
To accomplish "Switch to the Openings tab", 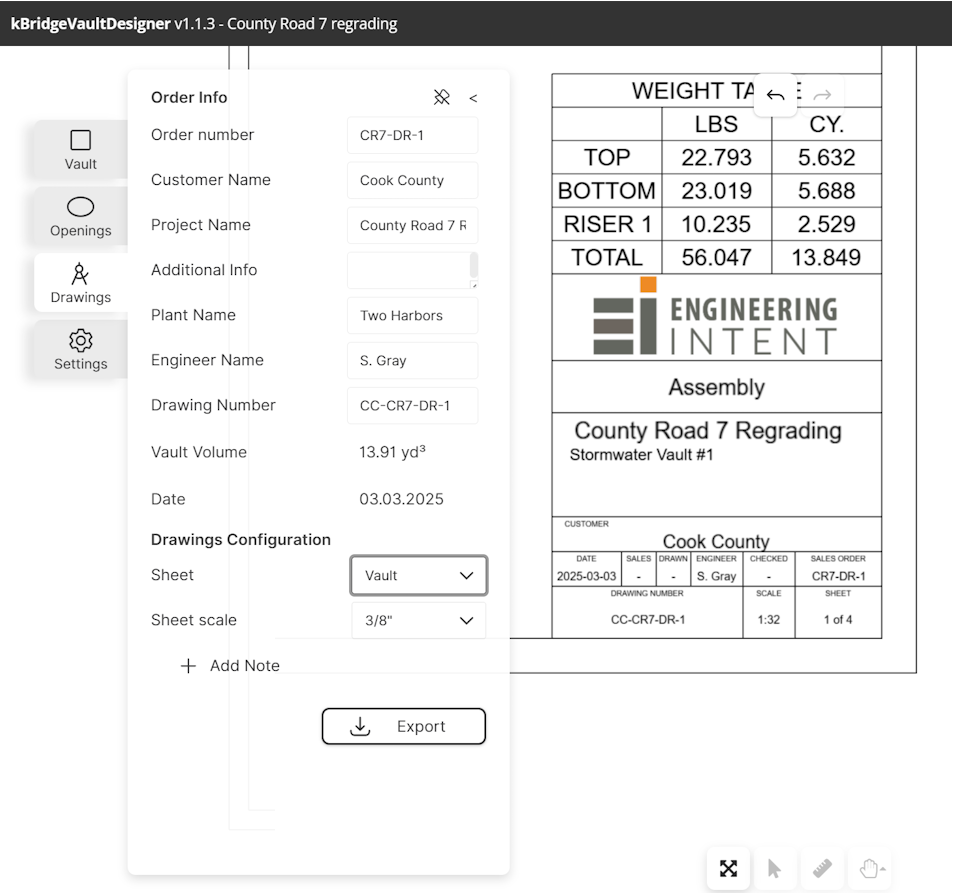I will pyautogui.click(x=81, y=216).
